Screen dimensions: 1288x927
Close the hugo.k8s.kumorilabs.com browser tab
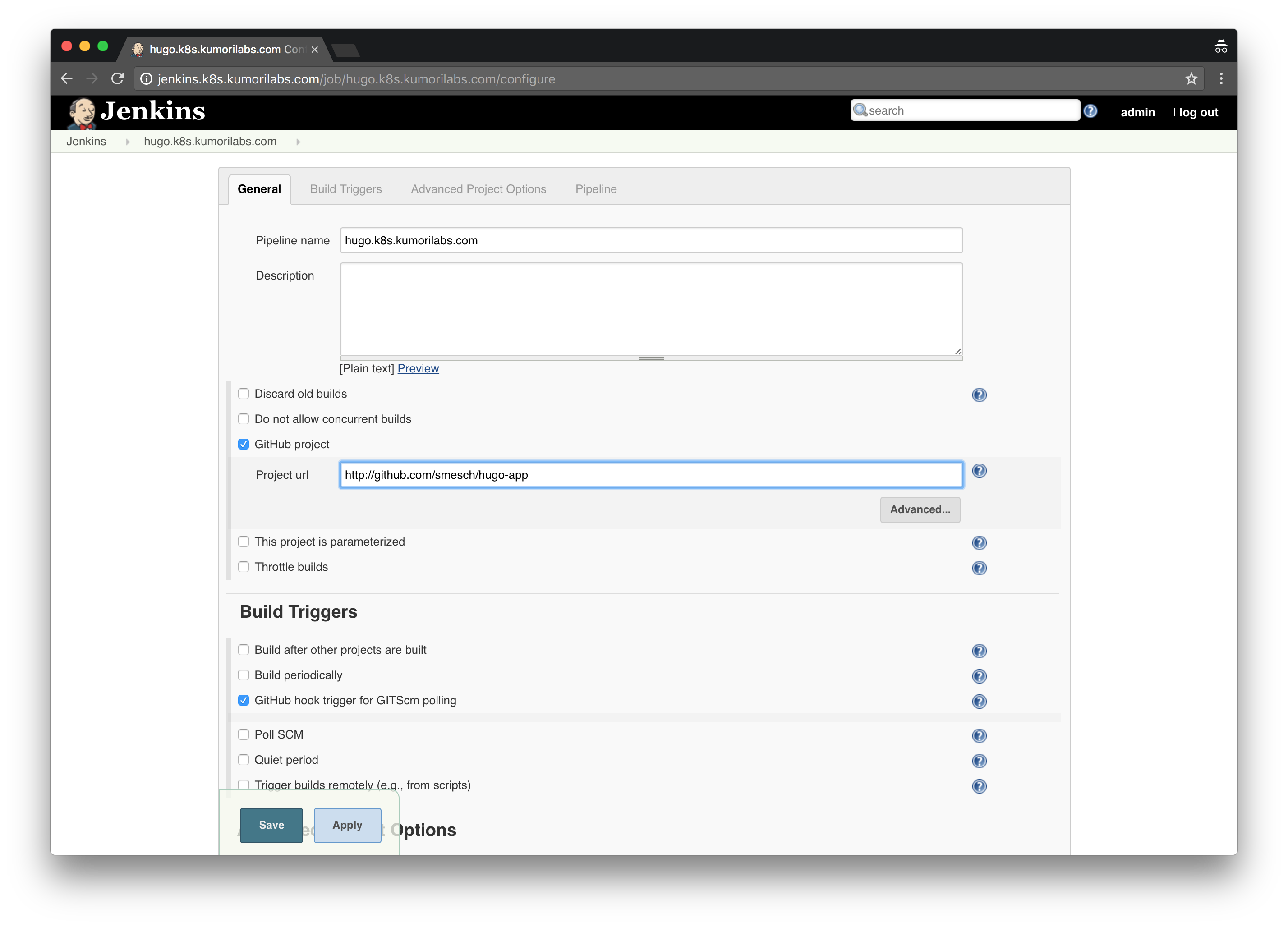coord(315,50)
